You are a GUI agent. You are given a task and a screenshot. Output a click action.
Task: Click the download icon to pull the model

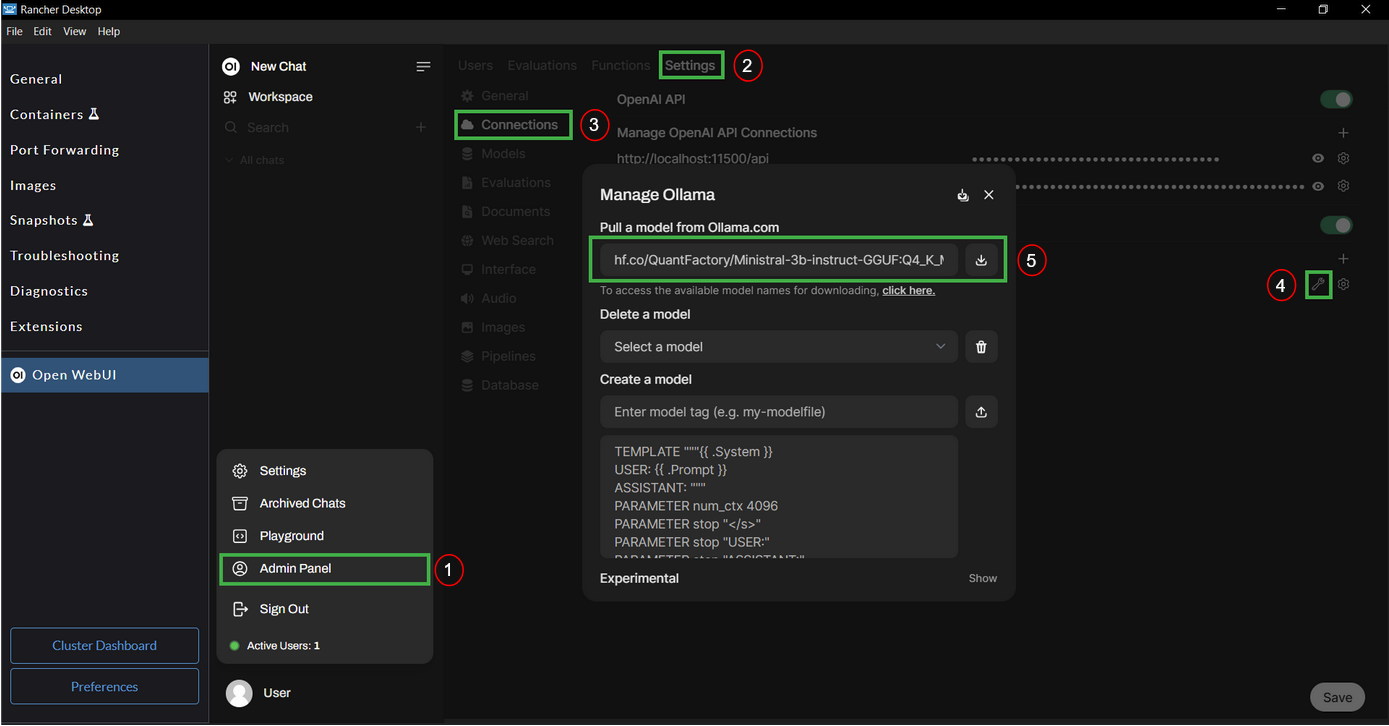tap(981, 260)
